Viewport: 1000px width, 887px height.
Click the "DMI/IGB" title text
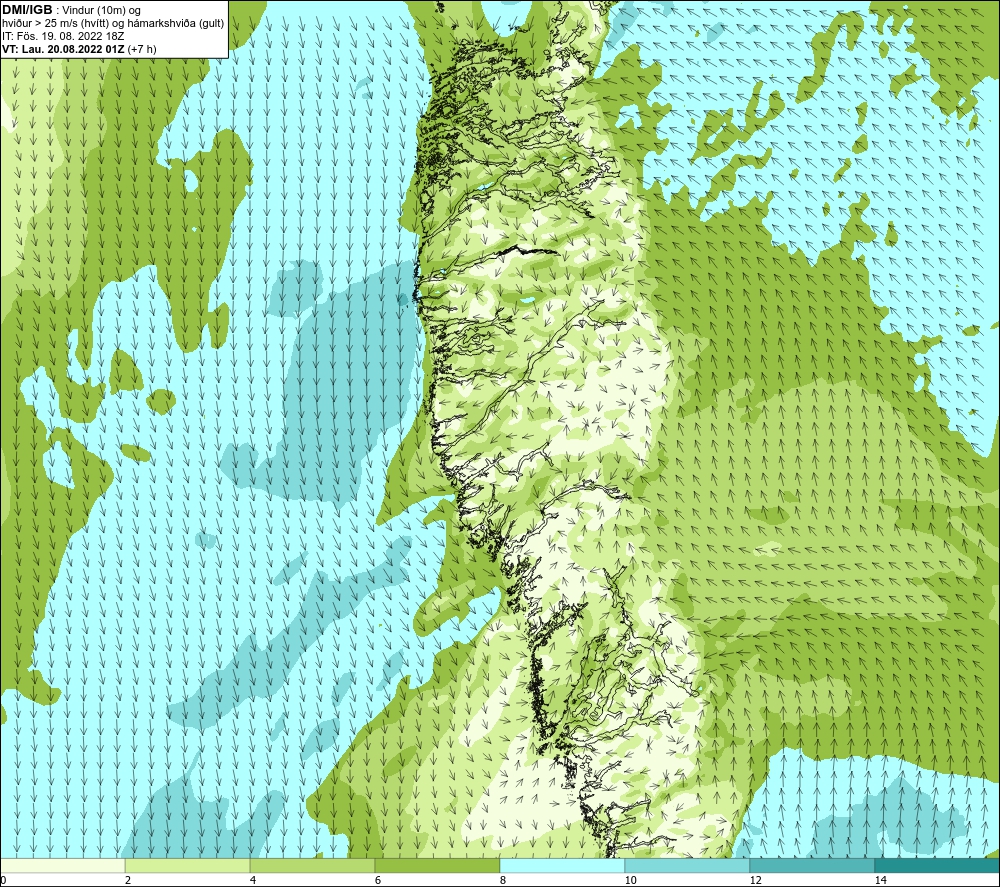pyautogui.click(x=27, y=10)
